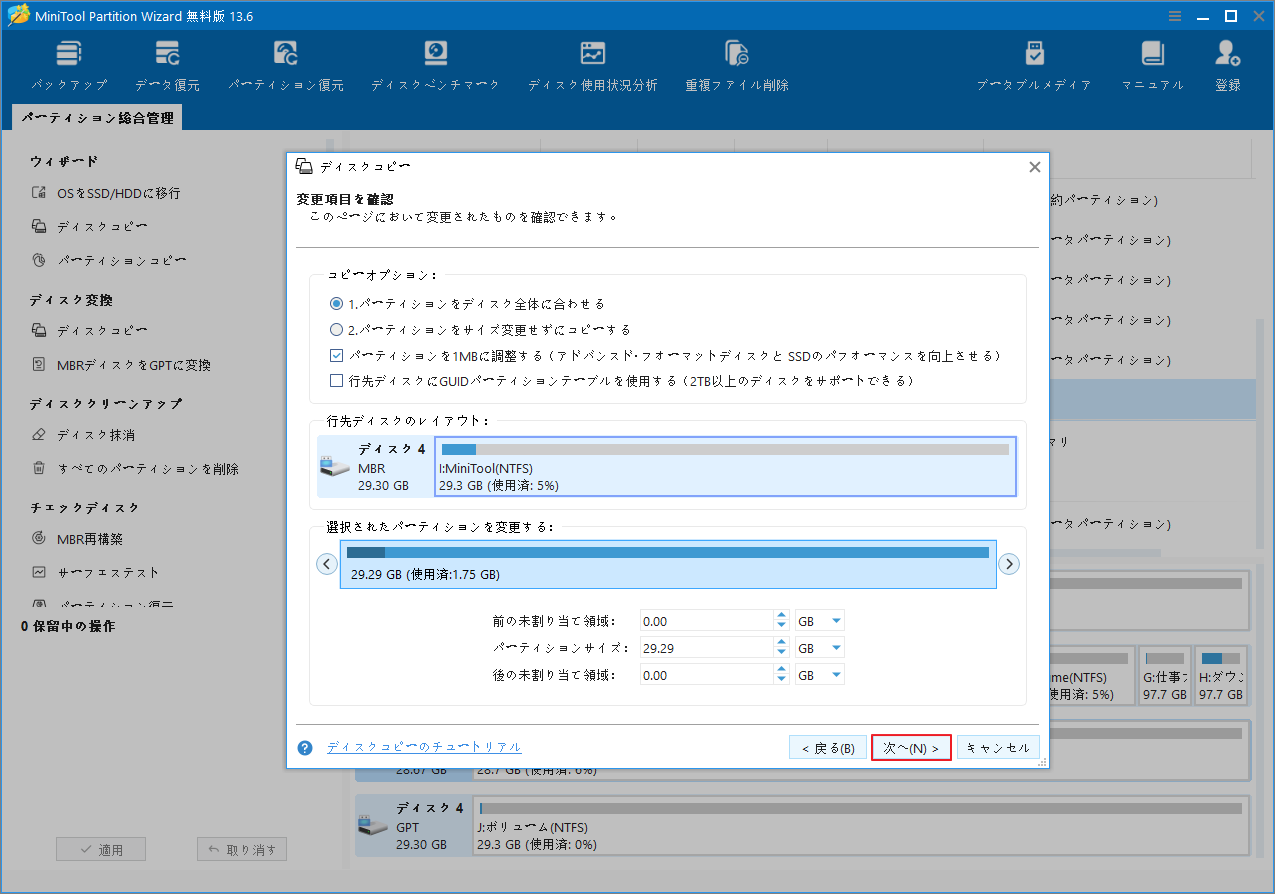Open the マニュアル help icon
Screen dimensions: 1275x894
(1152, 62)
